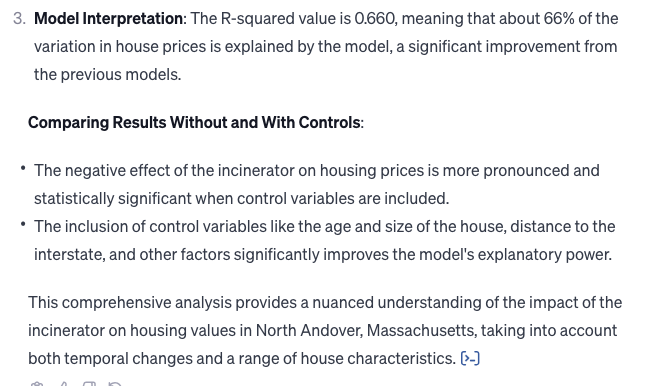Image resolution: width=672 pixels, height=386 pixels.
Task: Click the list number 3 marker
Action: coord(19,18)
